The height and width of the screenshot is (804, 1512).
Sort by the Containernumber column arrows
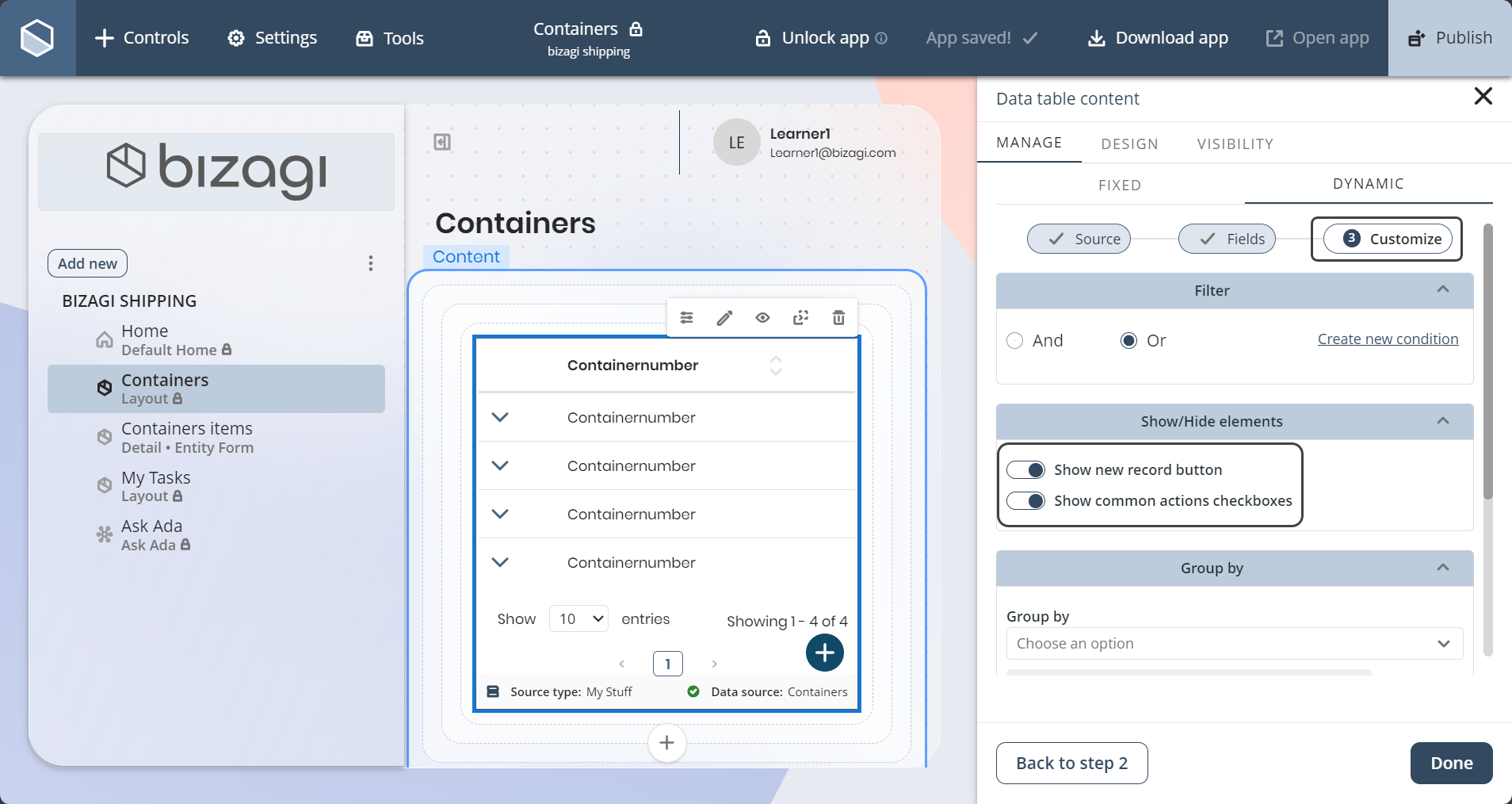776,366
